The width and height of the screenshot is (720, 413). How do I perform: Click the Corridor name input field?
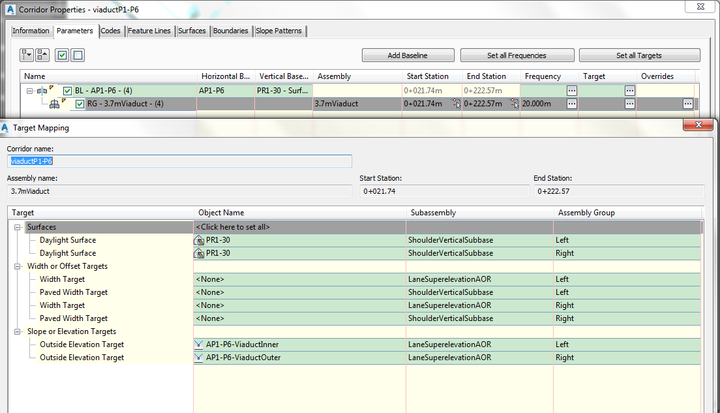(x=180, y=160)
